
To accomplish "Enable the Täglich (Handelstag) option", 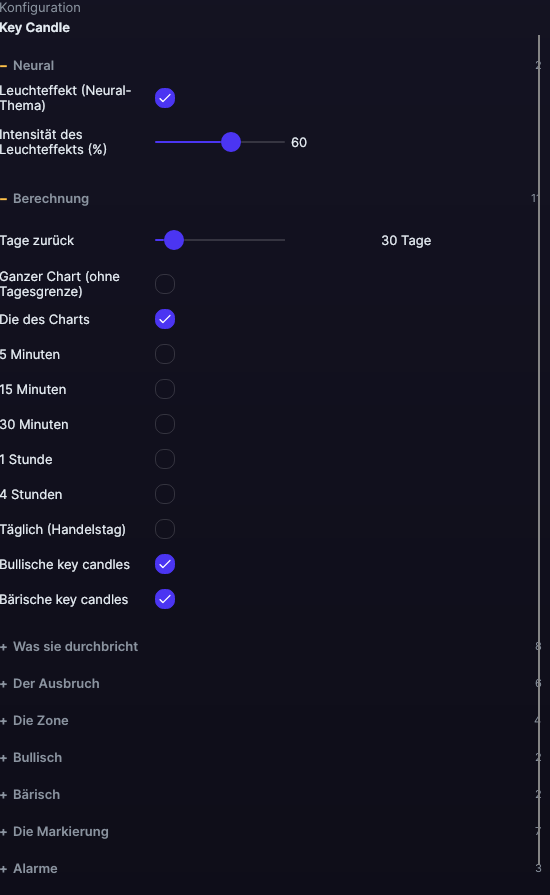I will point(165,529).
